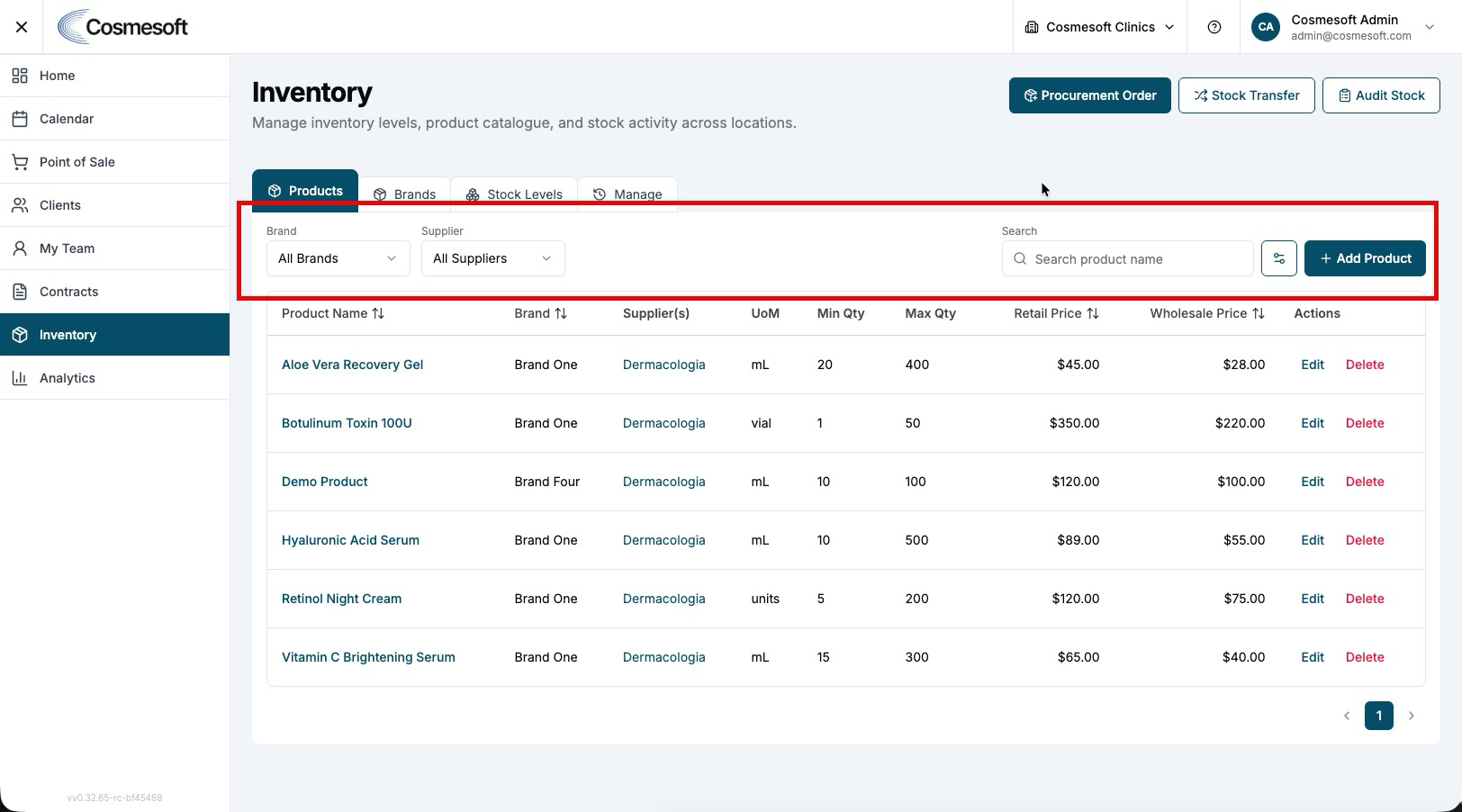Sort by Wholesale Price arrows icon

(x=1259, y=313)
